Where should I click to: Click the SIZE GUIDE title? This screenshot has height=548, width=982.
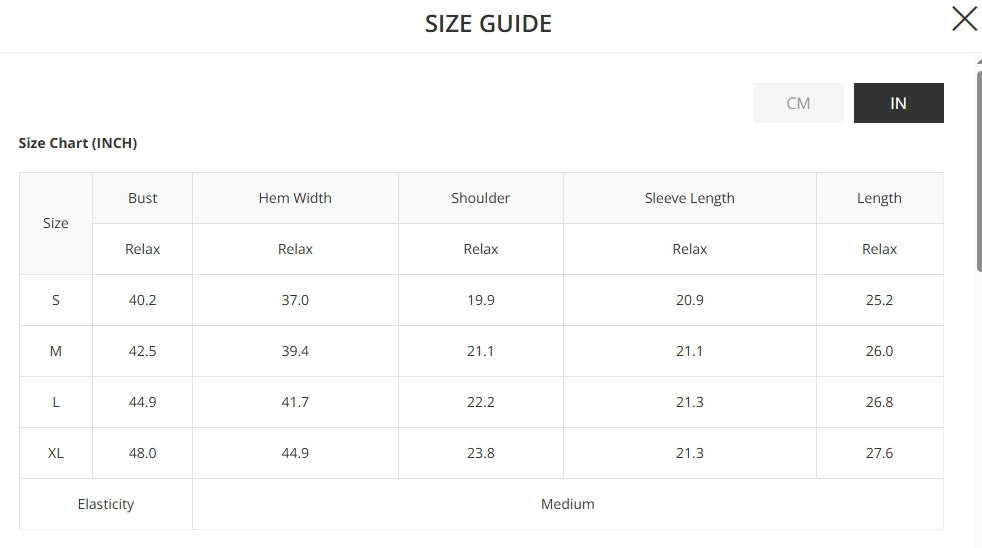(488, 24)
